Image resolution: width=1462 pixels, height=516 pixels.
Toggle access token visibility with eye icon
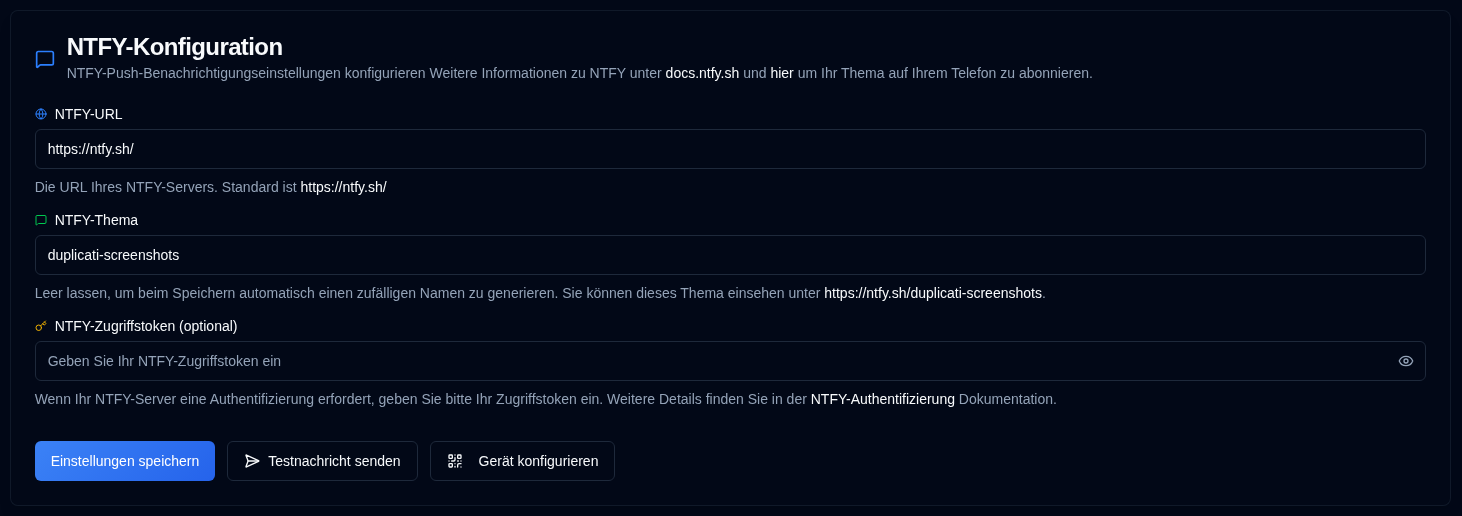(1406, 361)
